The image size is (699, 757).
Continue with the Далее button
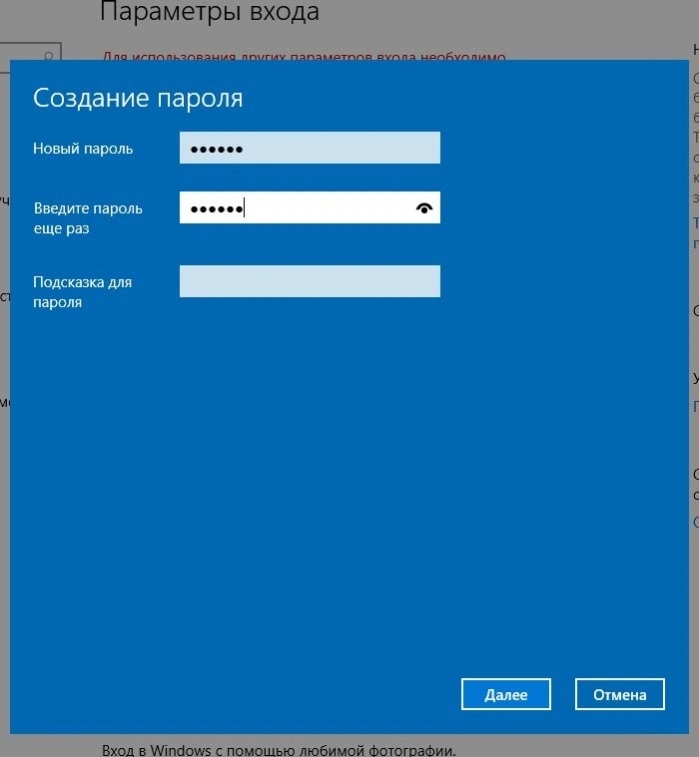click(x=505, y=694)
